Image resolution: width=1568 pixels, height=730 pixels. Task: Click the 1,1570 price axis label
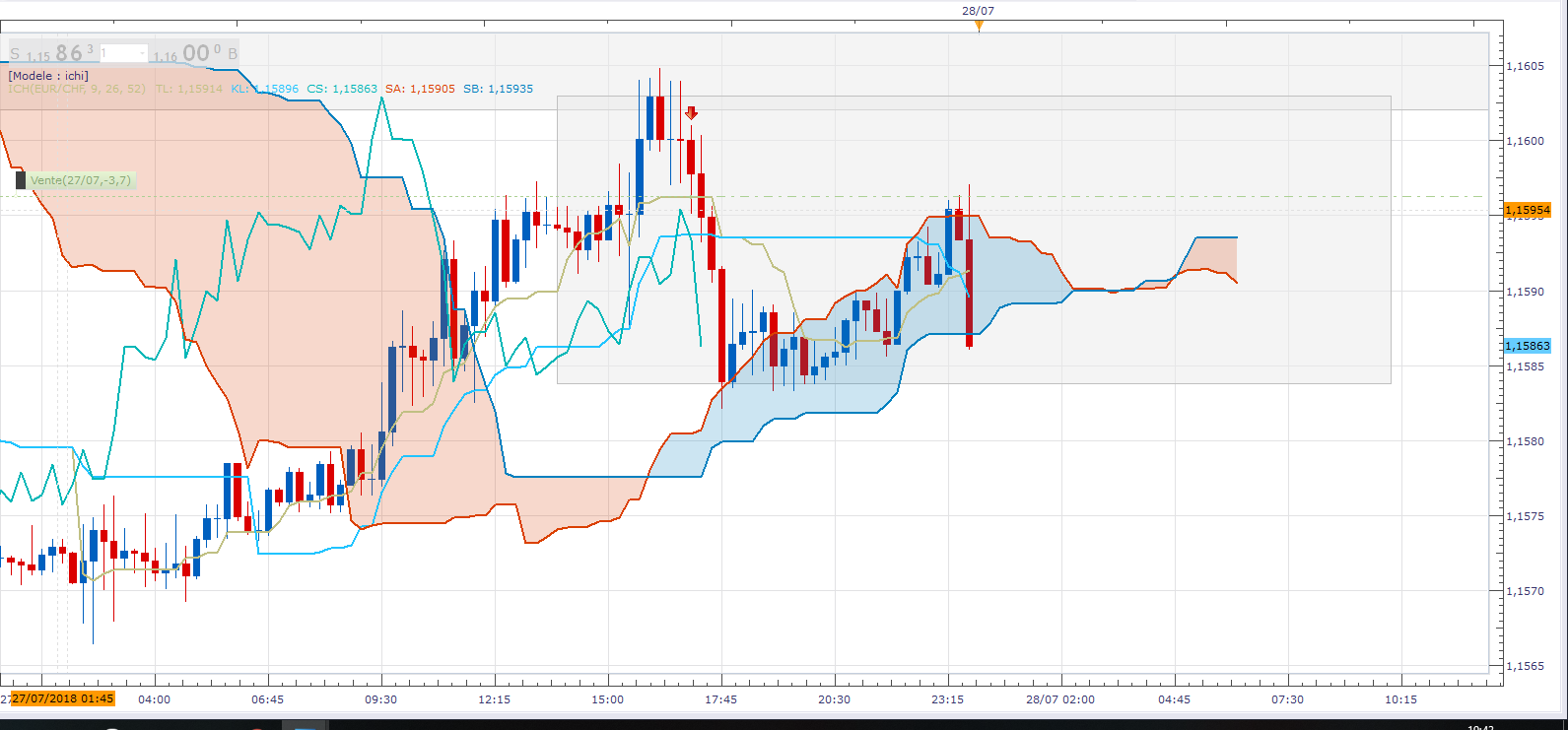pos(1525,591)
